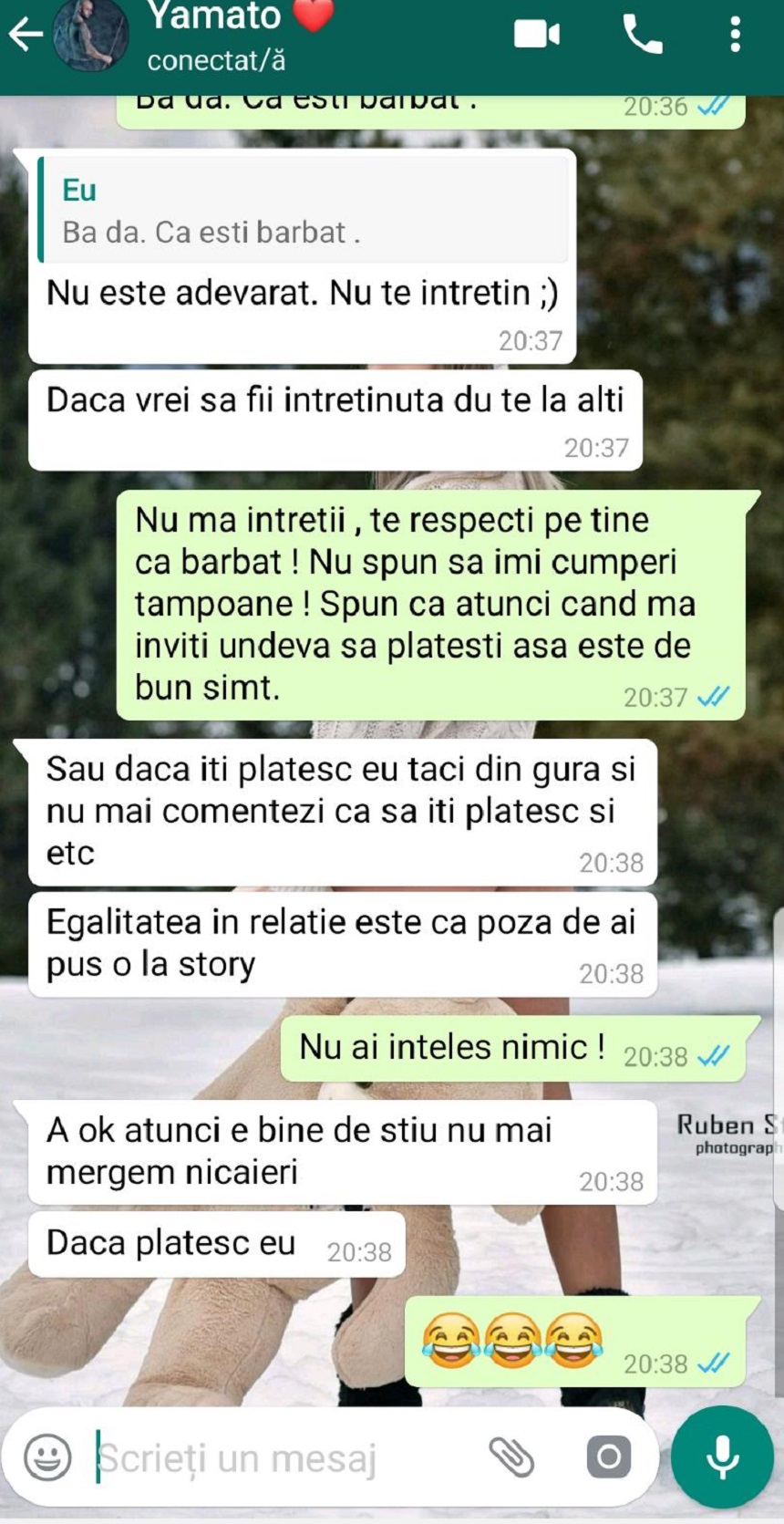Tap the paperclip attachment icon
The height and width of the screenshot is (1524, 784).
pyautogui.click(x=511, y=1457)
